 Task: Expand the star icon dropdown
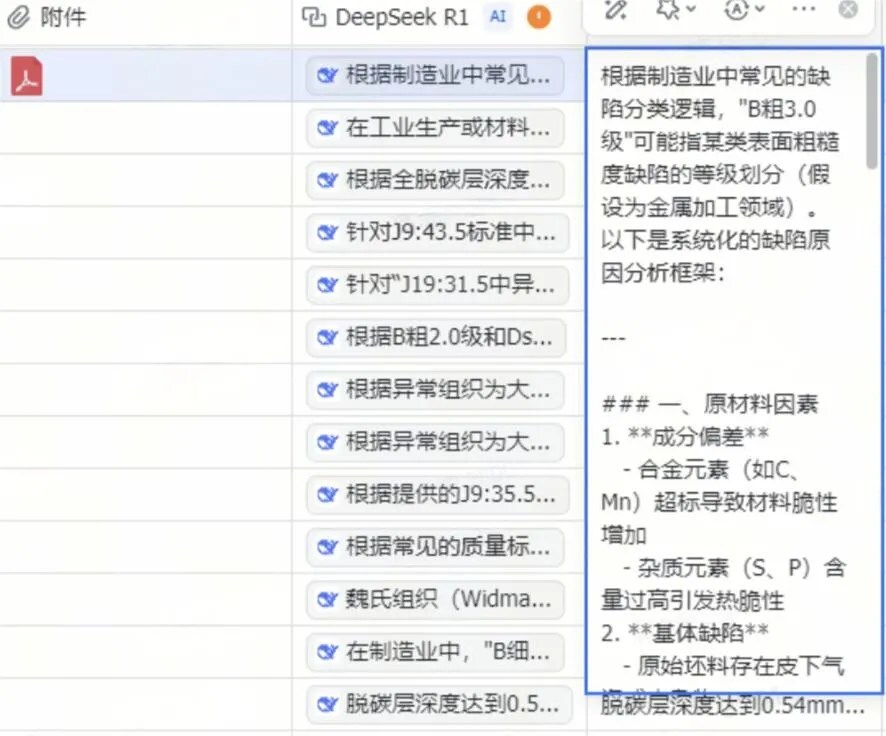point(675,9)
